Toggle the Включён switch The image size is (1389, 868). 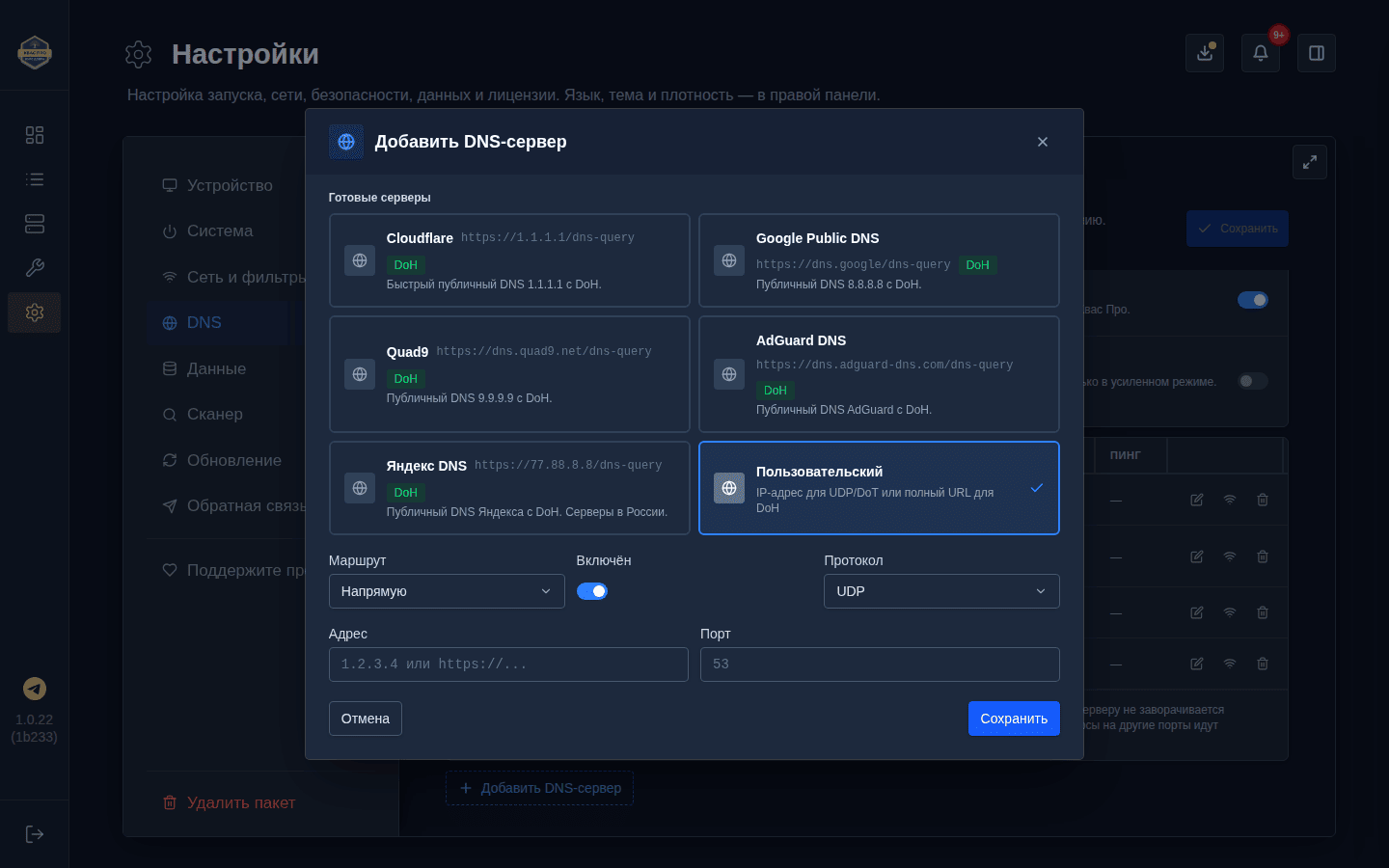pyautogui.click(x=592, y=591)
